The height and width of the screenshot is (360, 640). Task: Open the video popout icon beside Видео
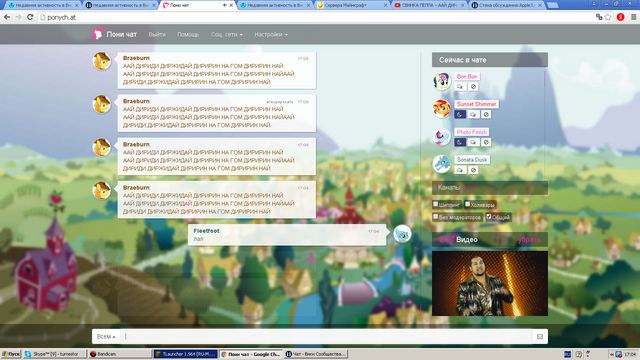click(x=451, y=240)
